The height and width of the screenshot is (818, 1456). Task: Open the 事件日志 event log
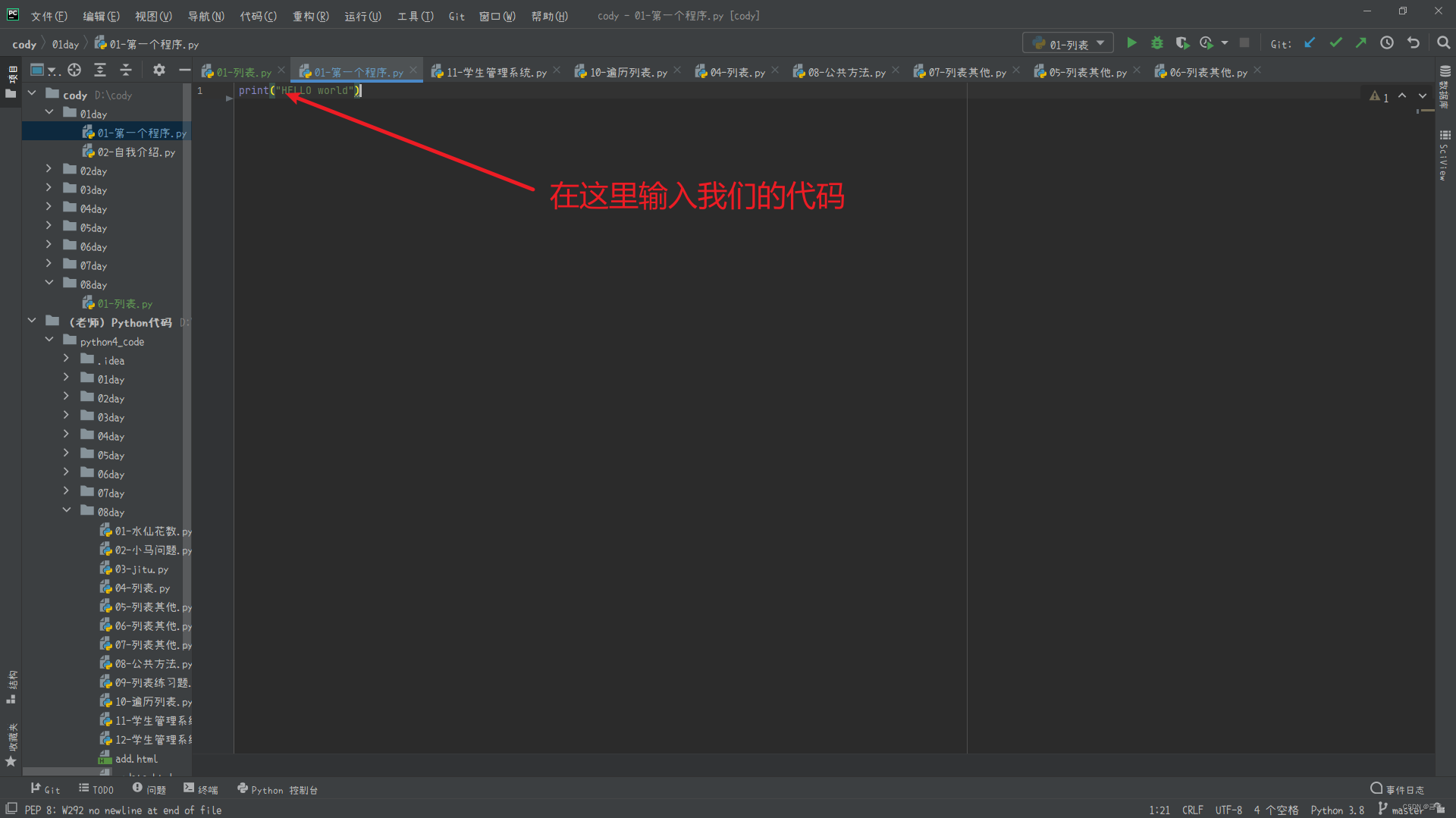pyautogui.click(x=1397, y=789)
